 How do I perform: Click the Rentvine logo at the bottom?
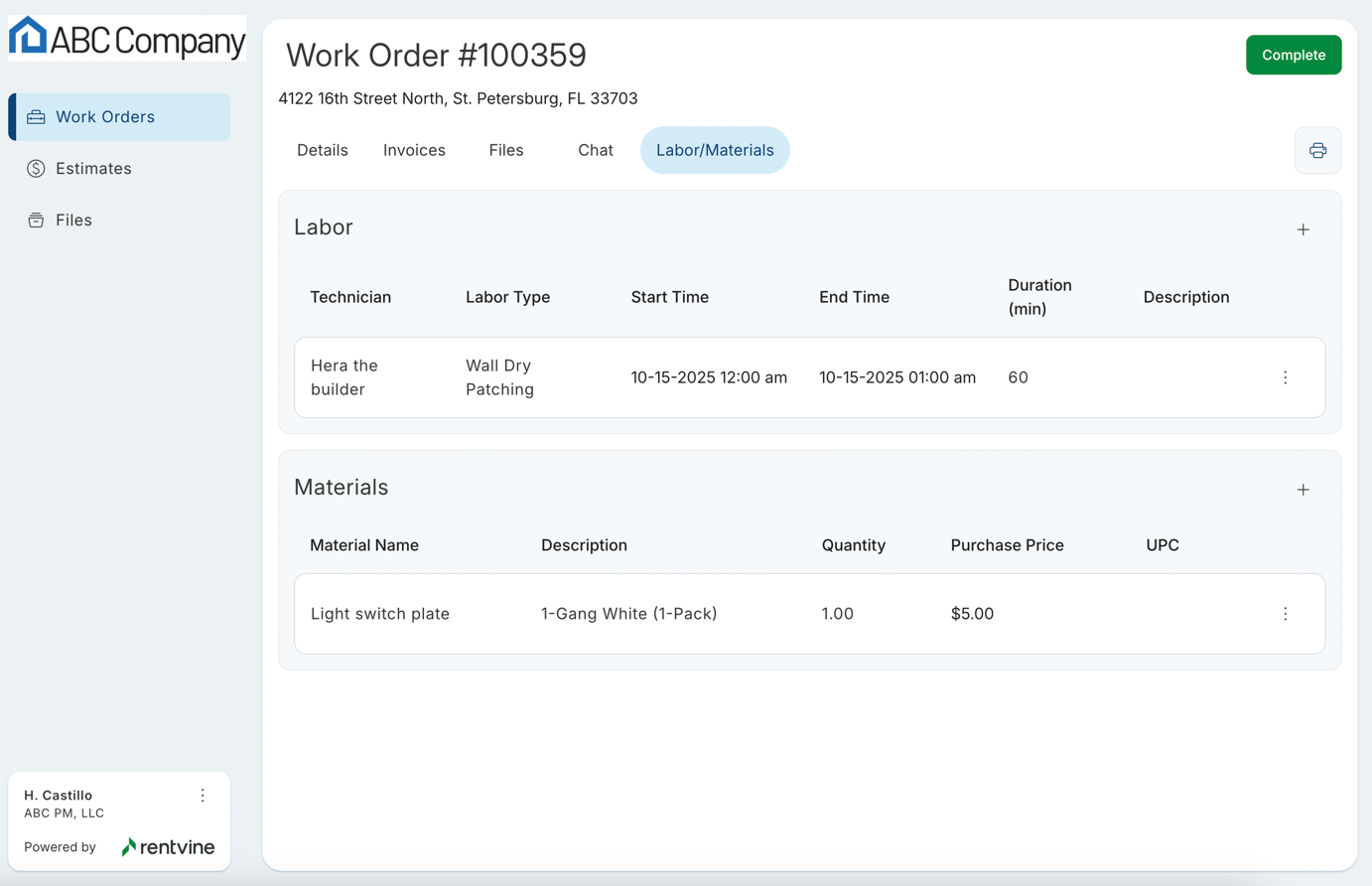(167, 846)
